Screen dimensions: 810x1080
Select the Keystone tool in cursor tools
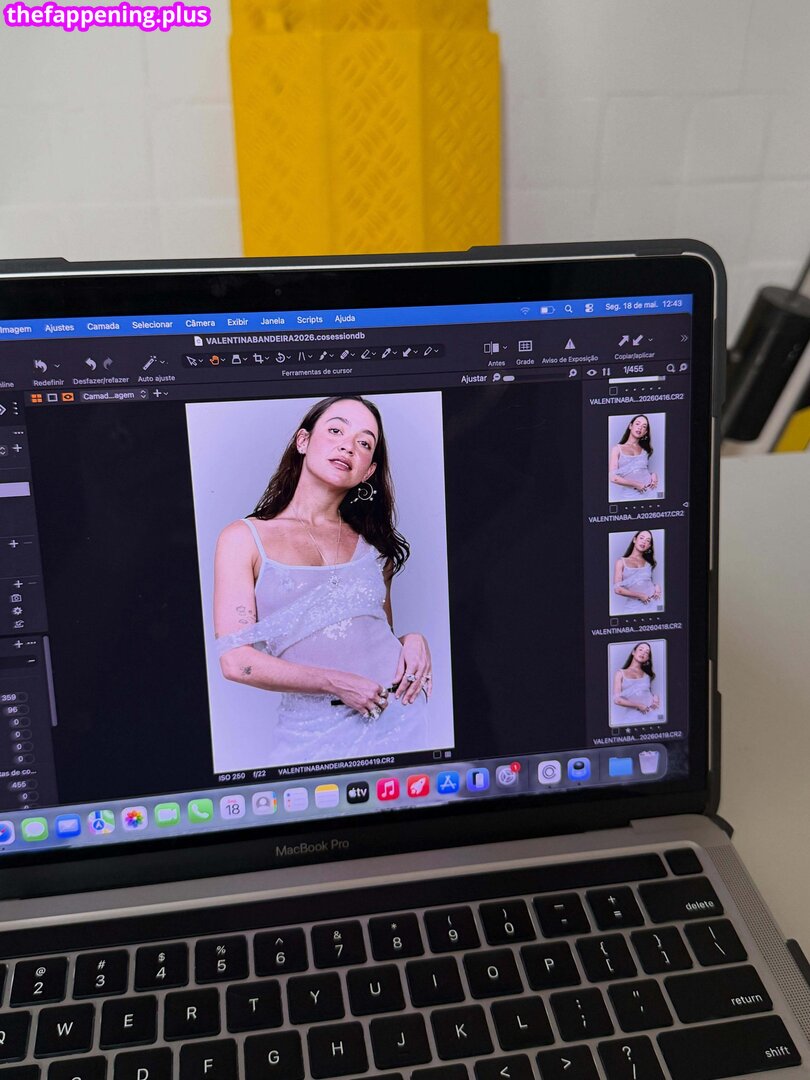pyautogui.click(x=301, y=357)
